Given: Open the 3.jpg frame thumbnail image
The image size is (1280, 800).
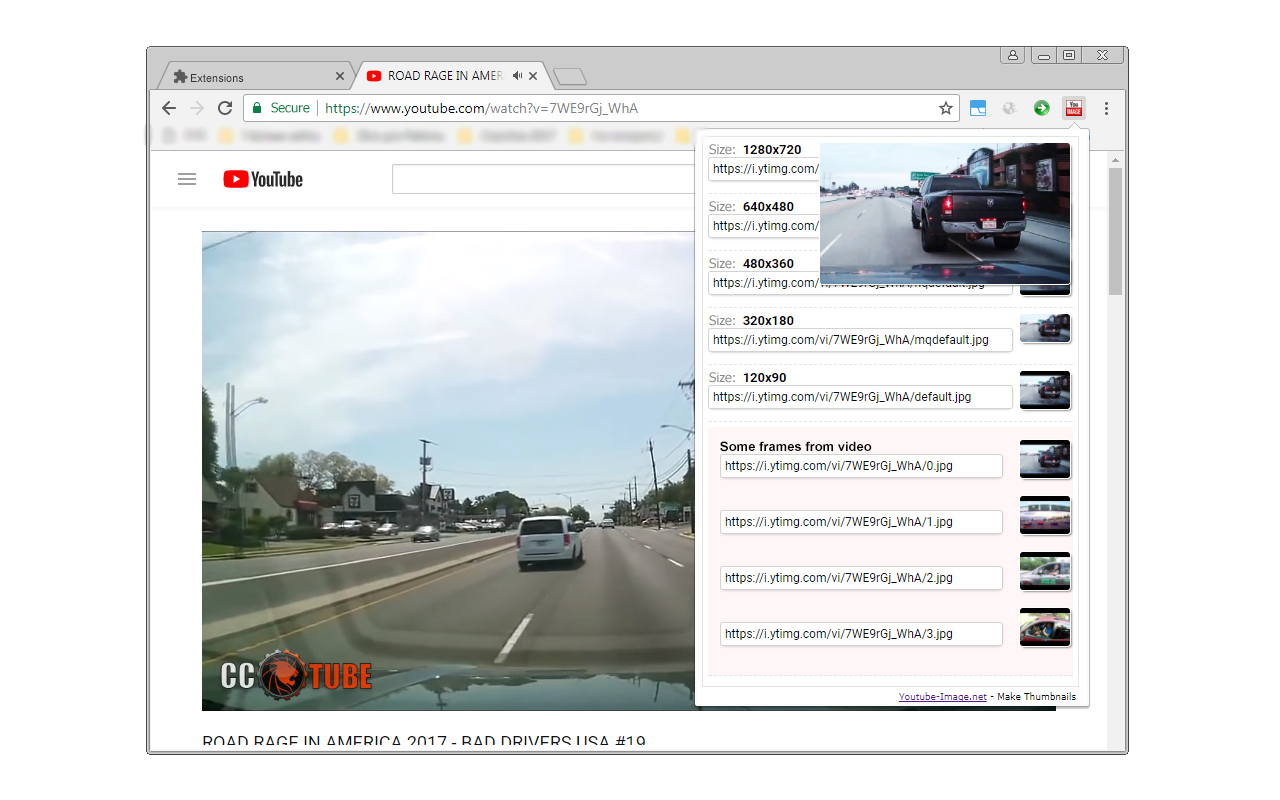Looking at the screenshot, I should coord(1045,627).
